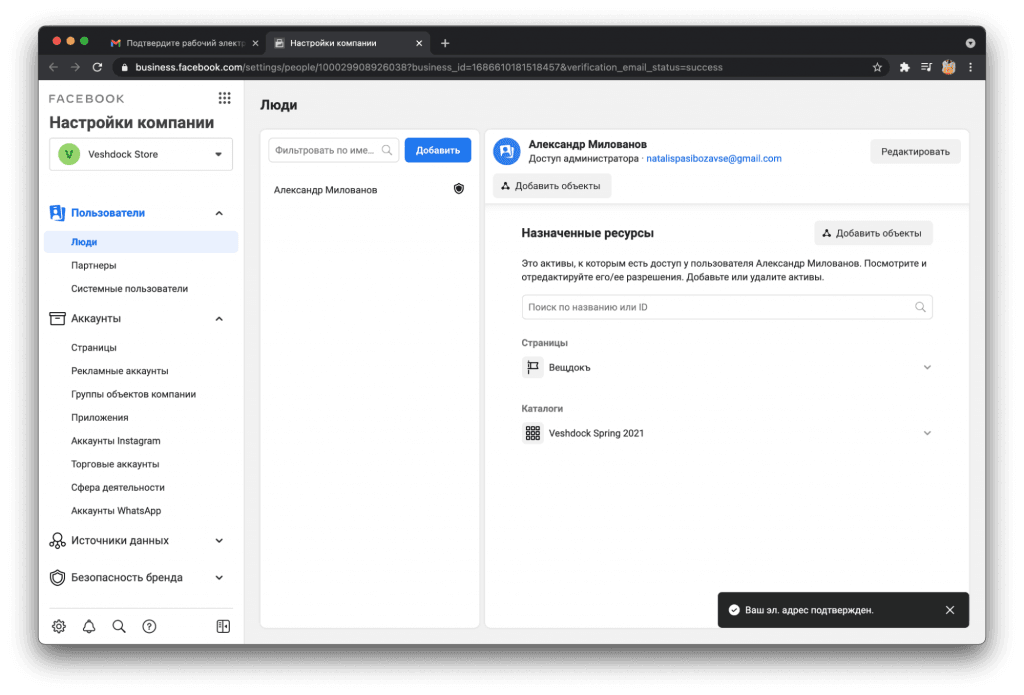Click the Вещдокъ page flag icon

click(x=533, y=367)
